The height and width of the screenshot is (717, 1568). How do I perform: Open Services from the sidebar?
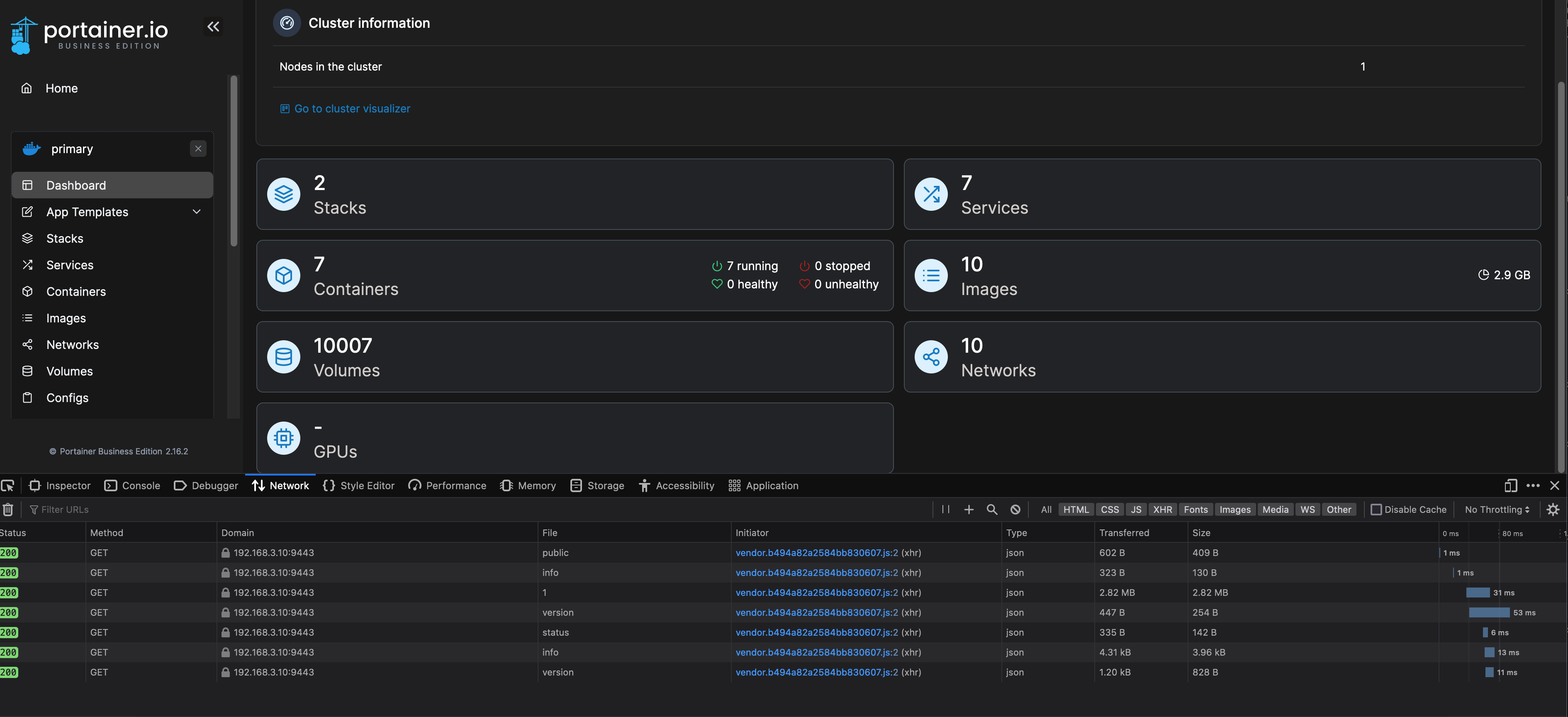(112, 265)
